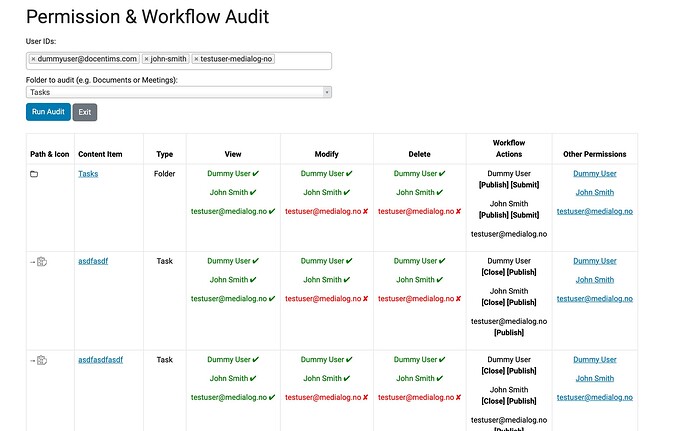This screenshot has width=690, height=431.
Task: Remove the dummyuser@docentims.com tag
Action: [33, 59]
